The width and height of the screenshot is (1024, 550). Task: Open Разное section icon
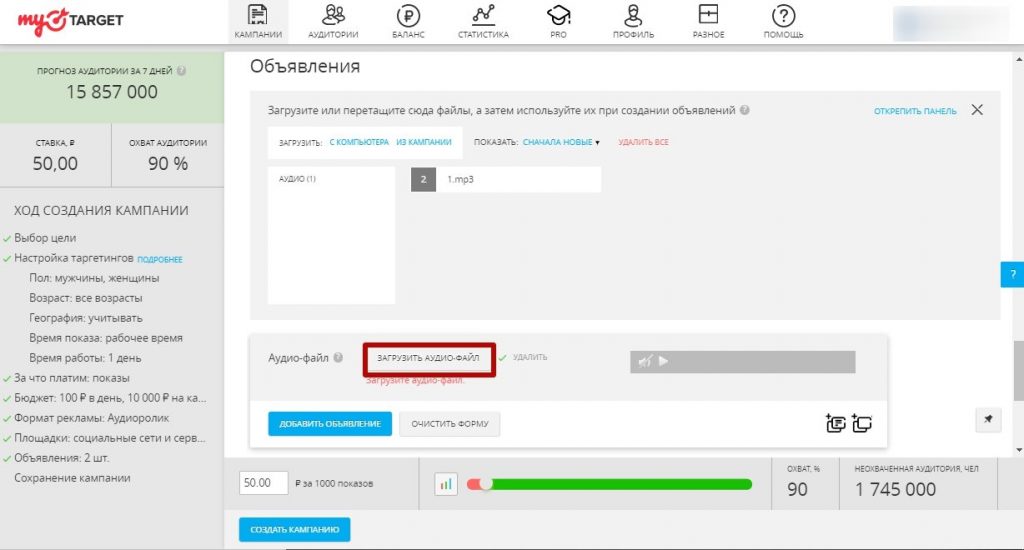click(x=708, y=15)
